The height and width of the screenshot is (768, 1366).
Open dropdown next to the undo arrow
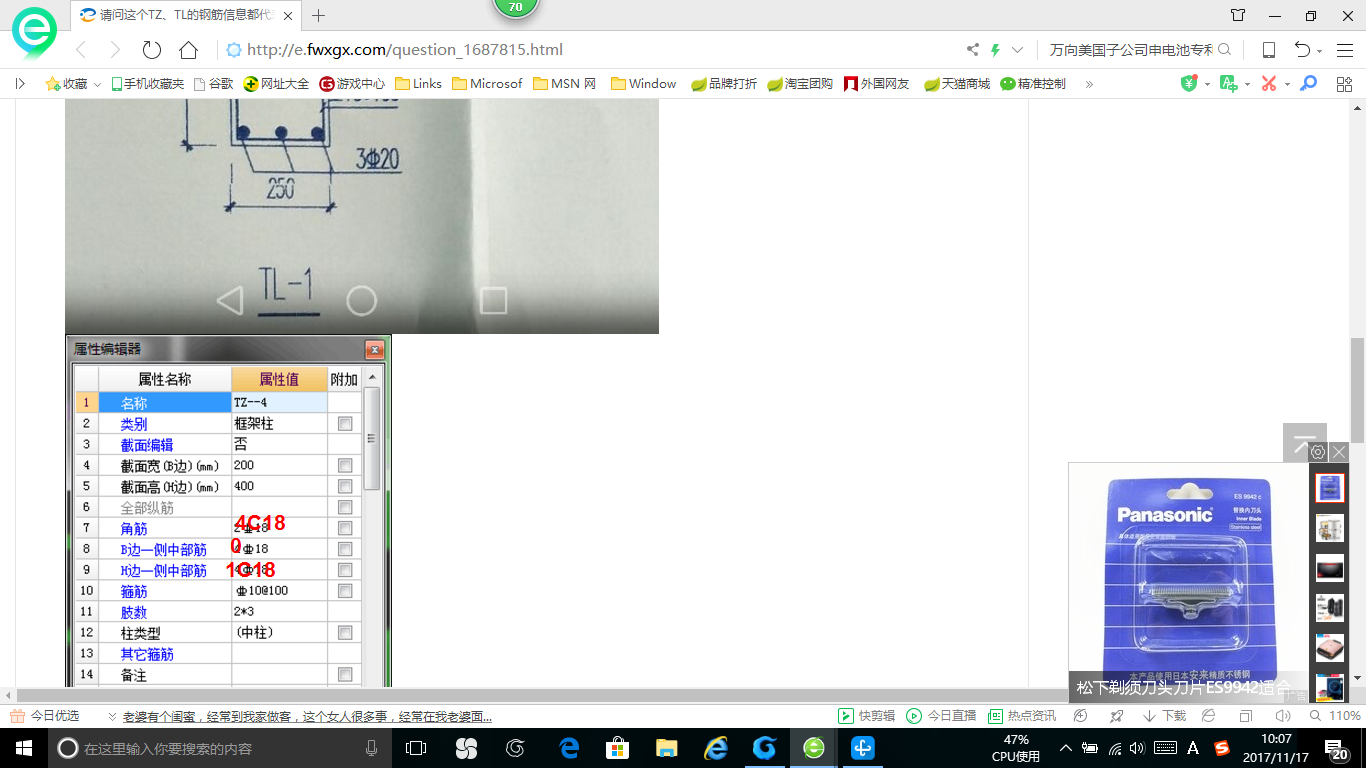(1319, 51)
